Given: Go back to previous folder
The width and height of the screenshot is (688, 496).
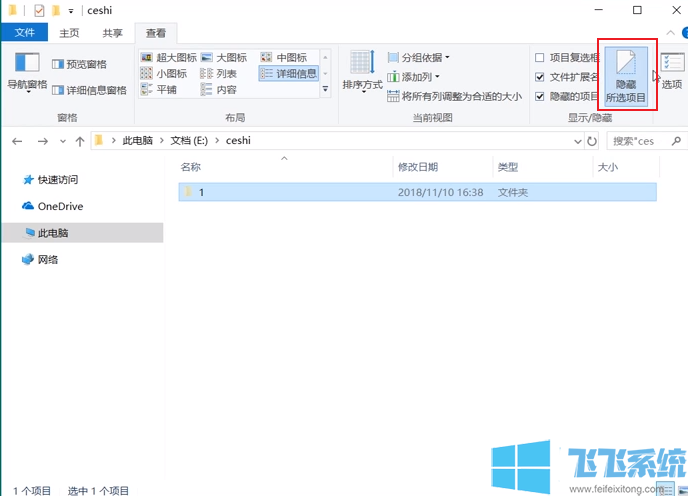Looking at the screenshot, I should (x=17, y=141).
